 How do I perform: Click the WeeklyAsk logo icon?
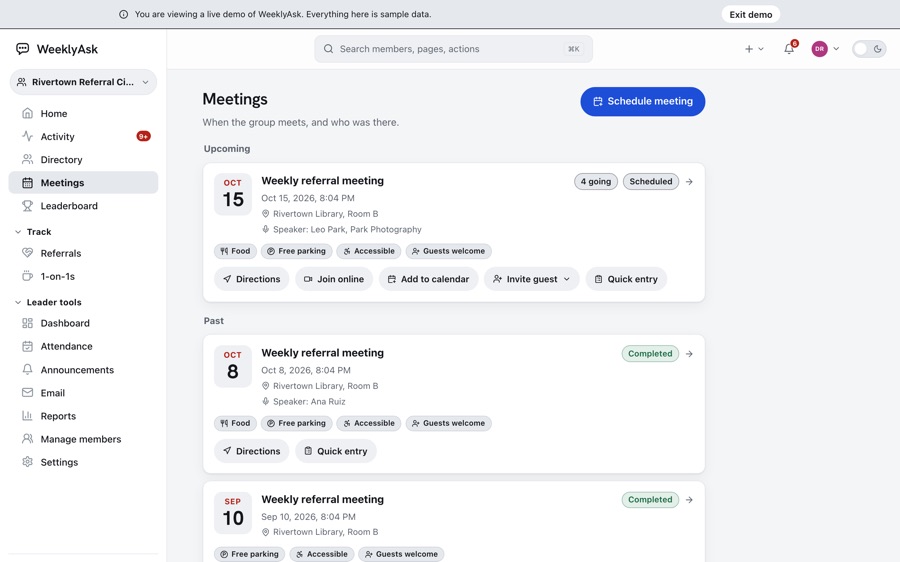click(x=22, y=49)
